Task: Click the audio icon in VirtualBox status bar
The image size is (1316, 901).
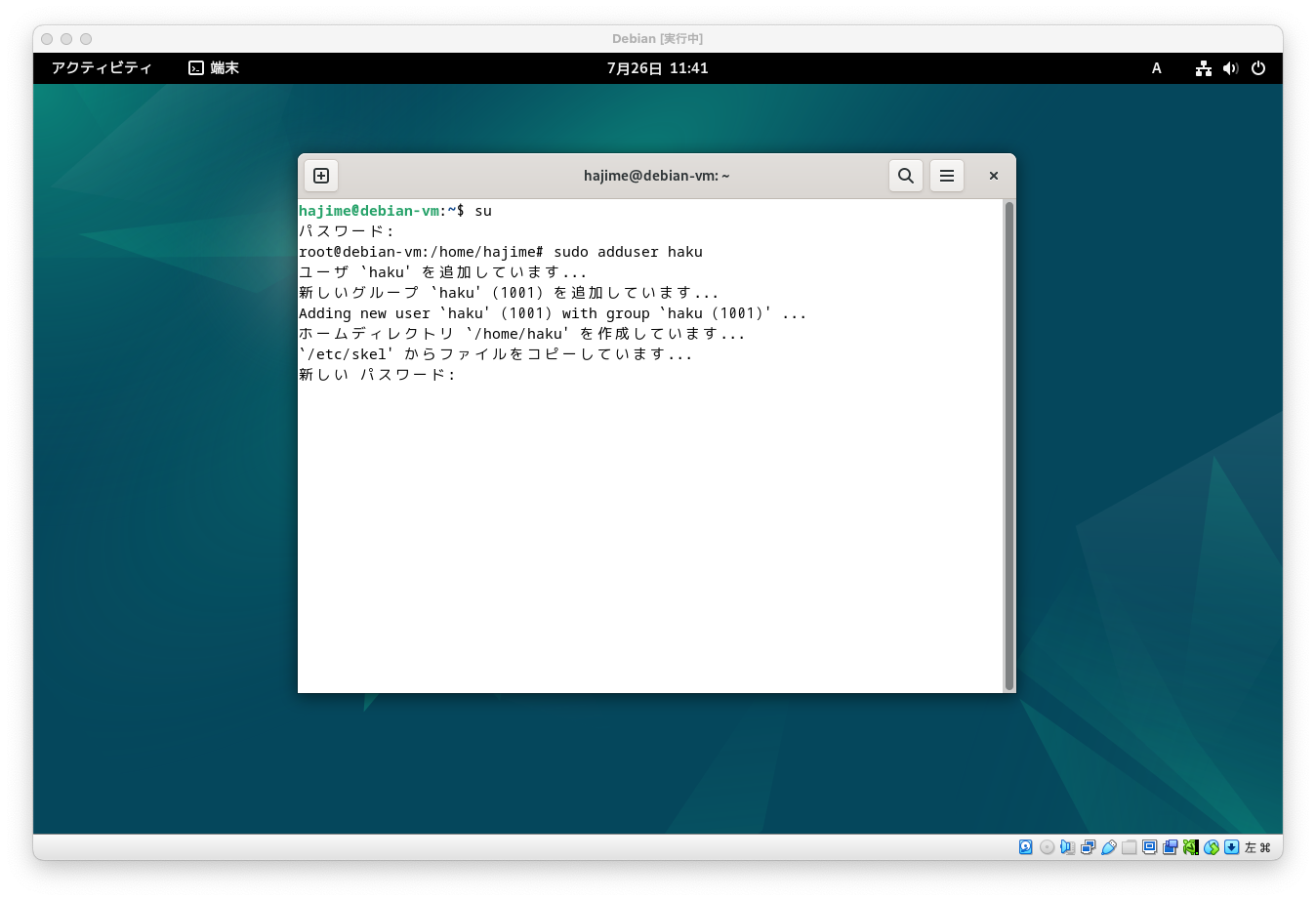Action: (x=1067, y=847)
